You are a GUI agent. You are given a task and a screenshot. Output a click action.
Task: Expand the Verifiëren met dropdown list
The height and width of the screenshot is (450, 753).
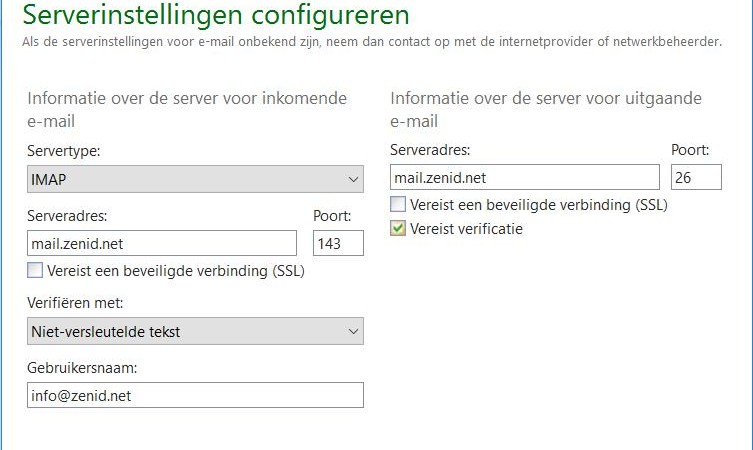pos(195,331)
